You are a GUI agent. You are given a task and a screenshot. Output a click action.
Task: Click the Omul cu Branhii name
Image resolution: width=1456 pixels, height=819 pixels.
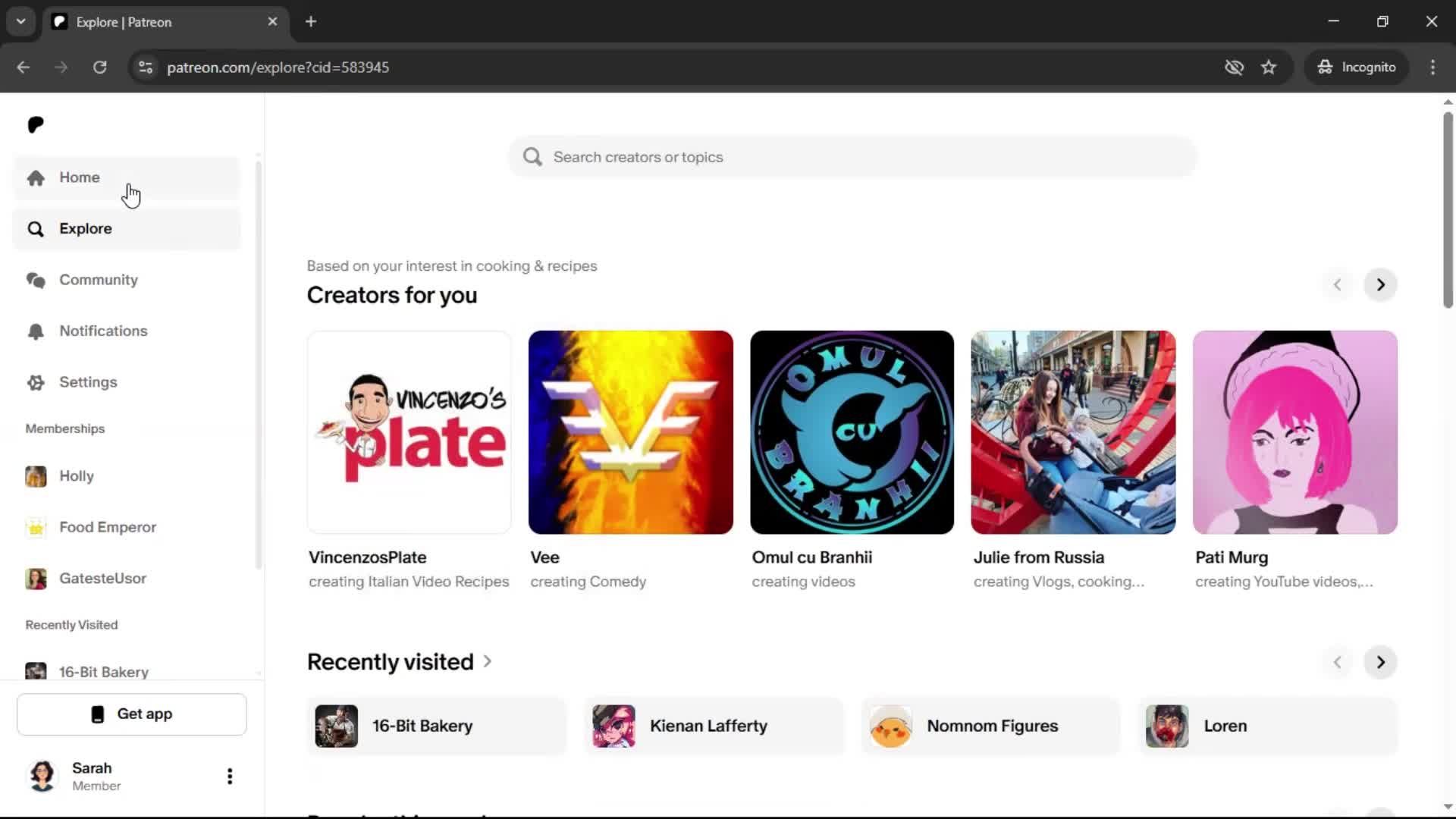click(812, 557)
